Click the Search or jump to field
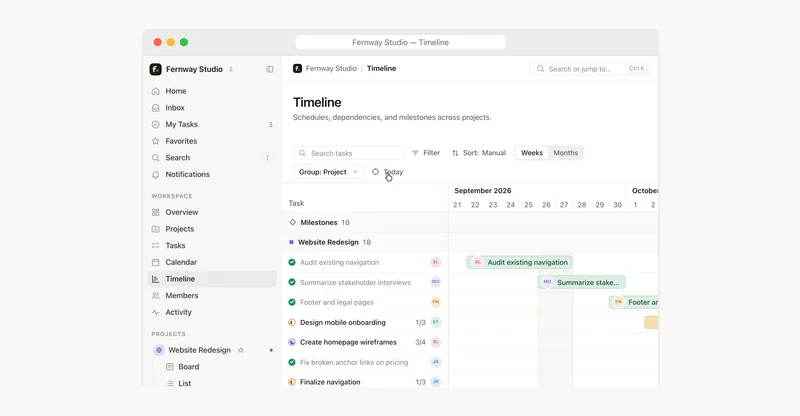800x416 pixels. 590,68
